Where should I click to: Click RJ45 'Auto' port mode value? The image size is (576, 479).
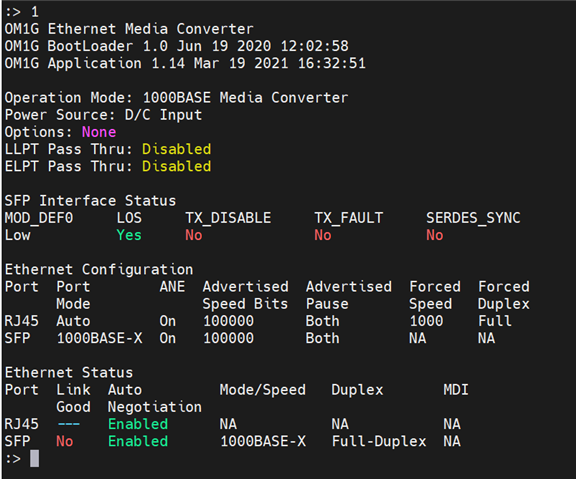pyautogui.click(x=73, y=321)
